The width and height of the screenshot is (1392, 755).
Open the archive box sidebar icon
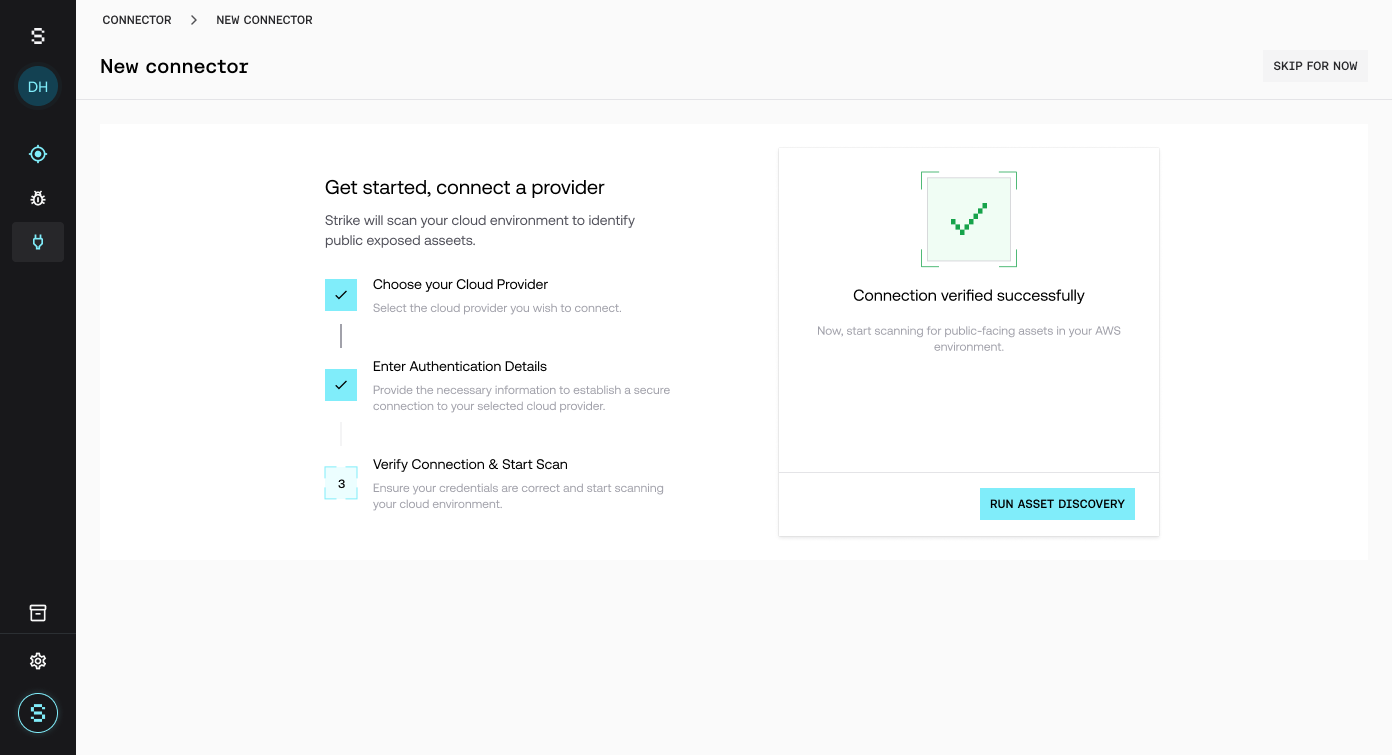(x=38, y=613)
